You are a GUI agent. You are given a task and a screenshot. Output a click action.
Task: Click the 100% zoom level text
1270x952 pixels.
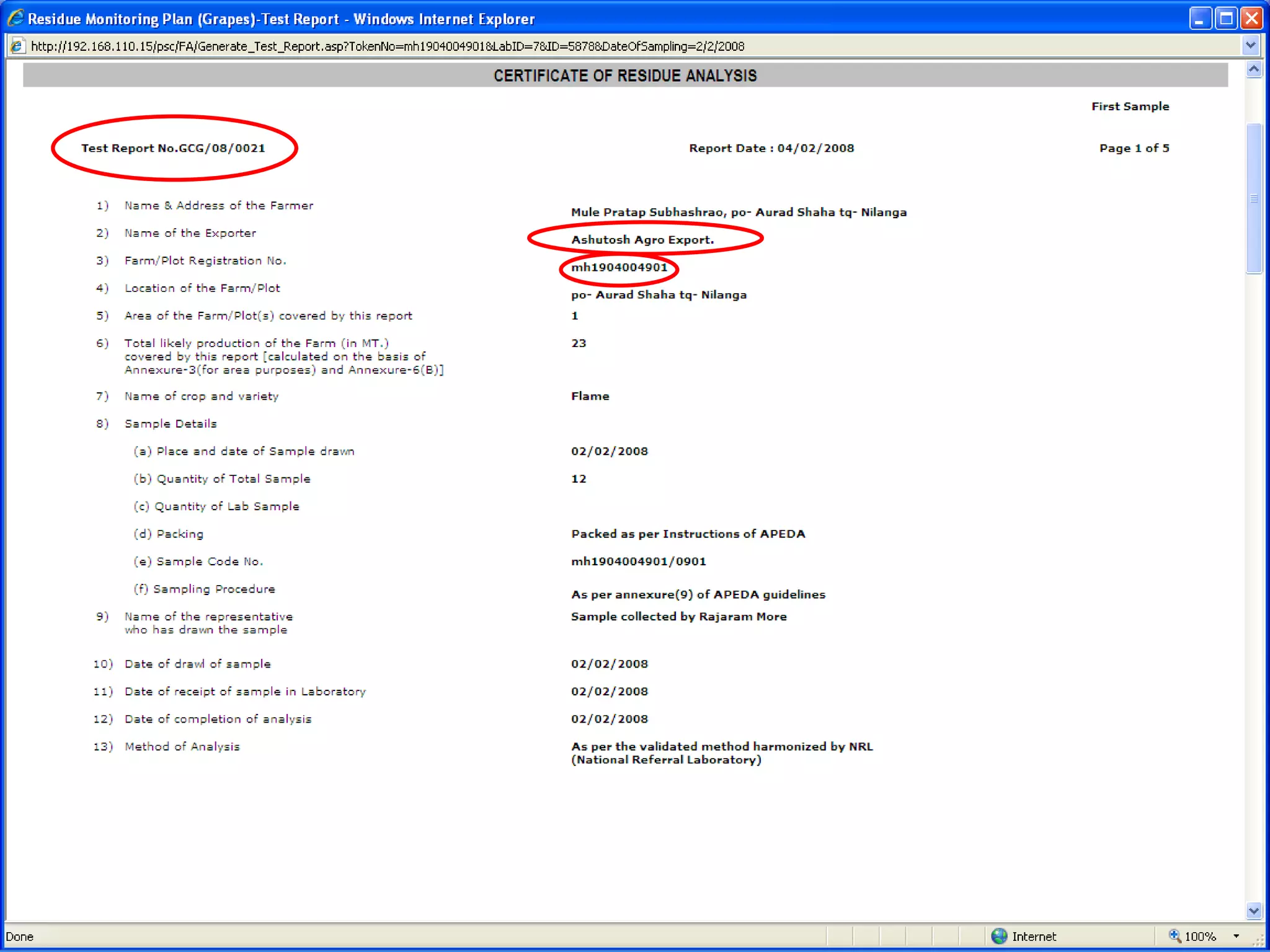pos(1200,936)
